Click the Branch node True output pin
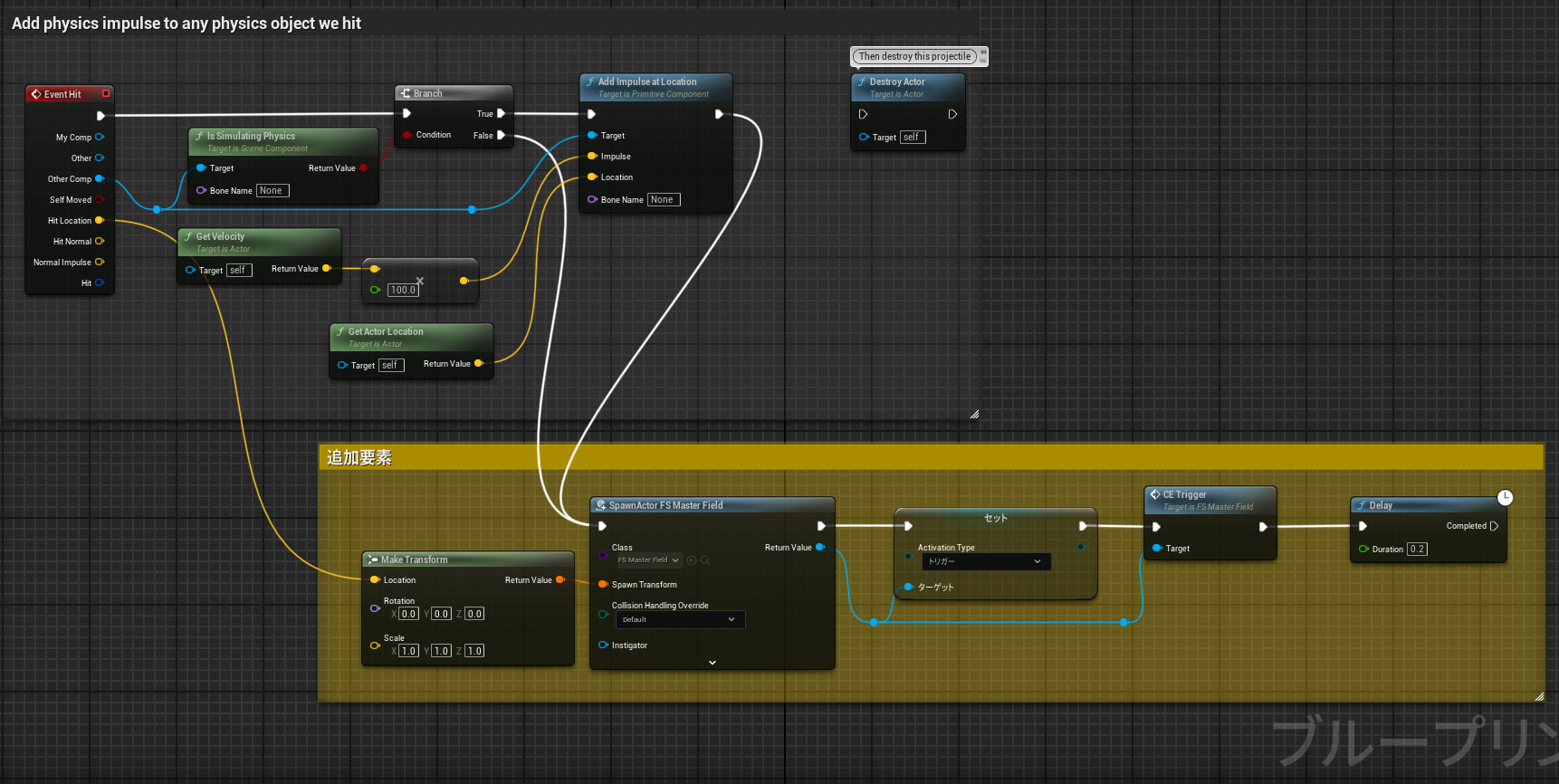This screenshot has height=784, width=1559. pyautogui.click(x=501, y=113)
